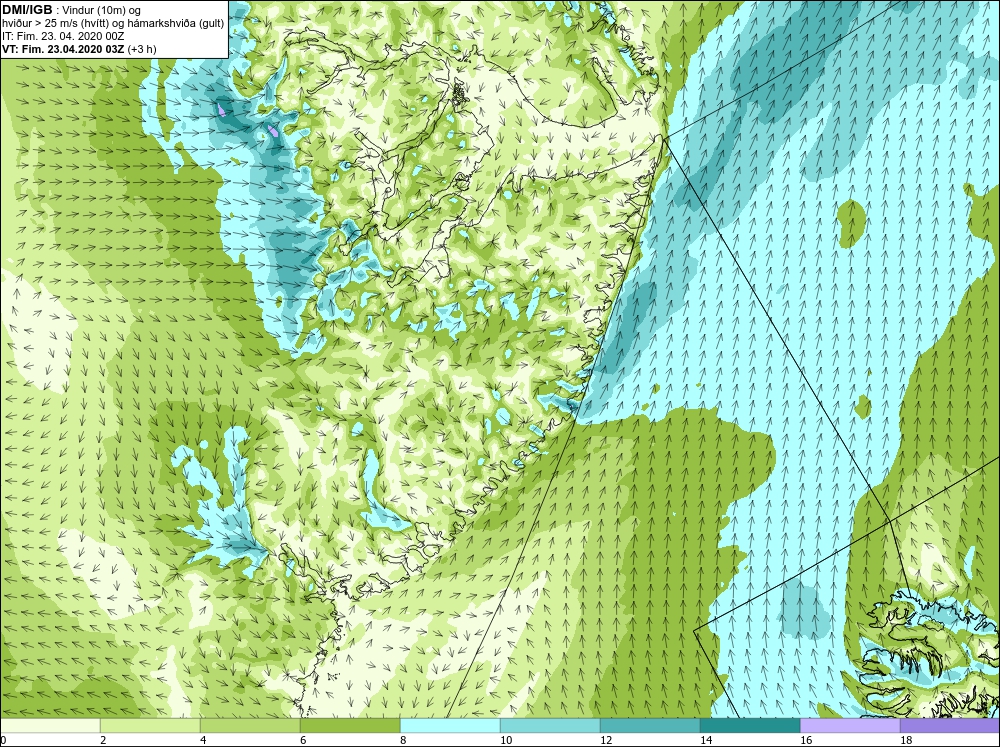The width and height of the screenshot is (1000, 747).
Task: Click the '(+3 h)' forecast offset text
Action: 142,49
